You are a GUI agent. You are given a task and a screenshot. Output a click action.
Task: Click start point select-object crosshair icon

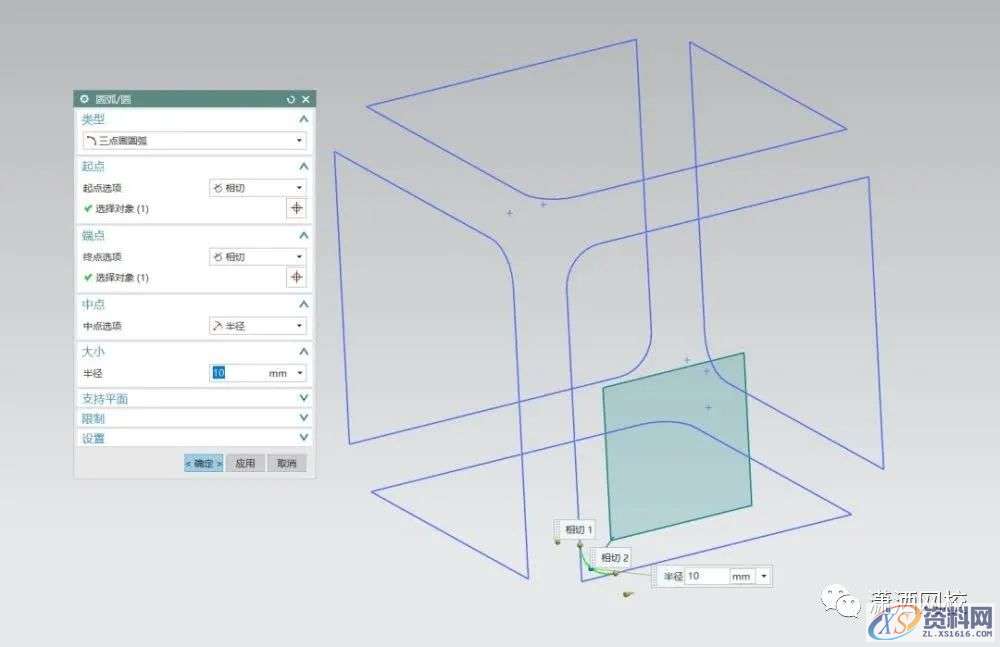(x=296, y=208)
